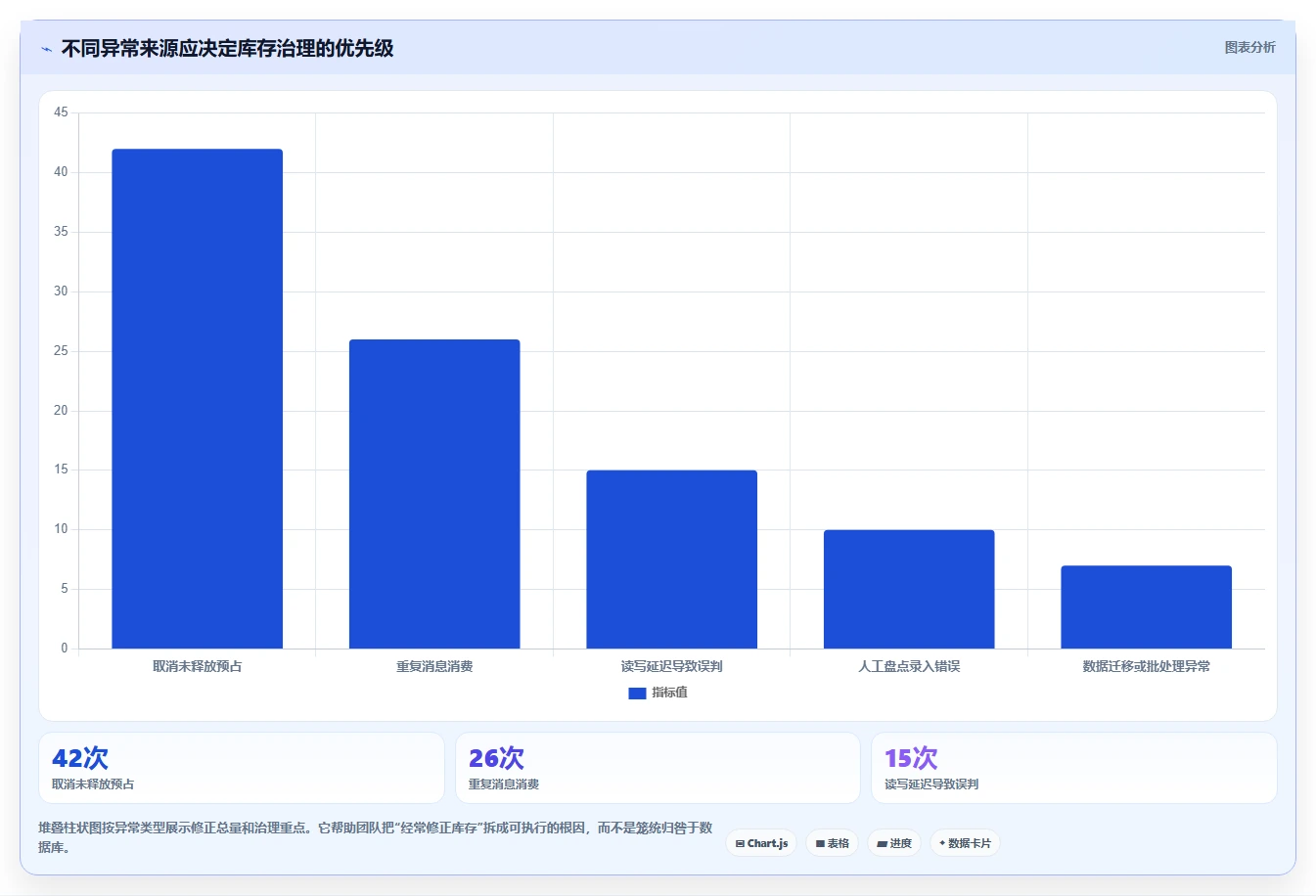Click the sparkle icon in 数据卡片 tag

click(942, 843)
